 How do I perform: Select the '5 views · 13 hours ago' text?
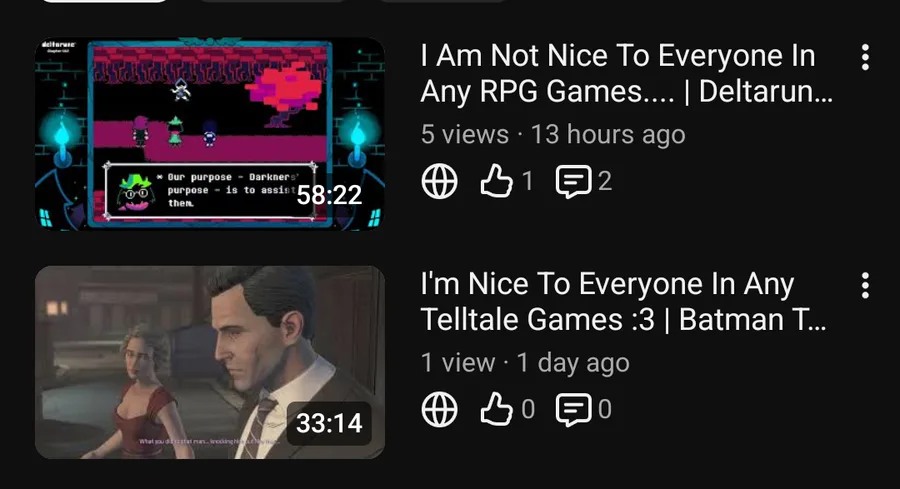pos(553,135)
